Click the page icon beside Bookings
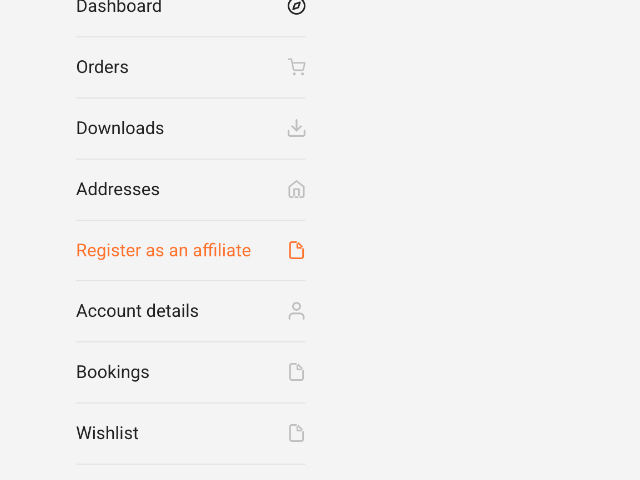Image resolution: width=640 pixels, height=480 pixels. (296, 372)
